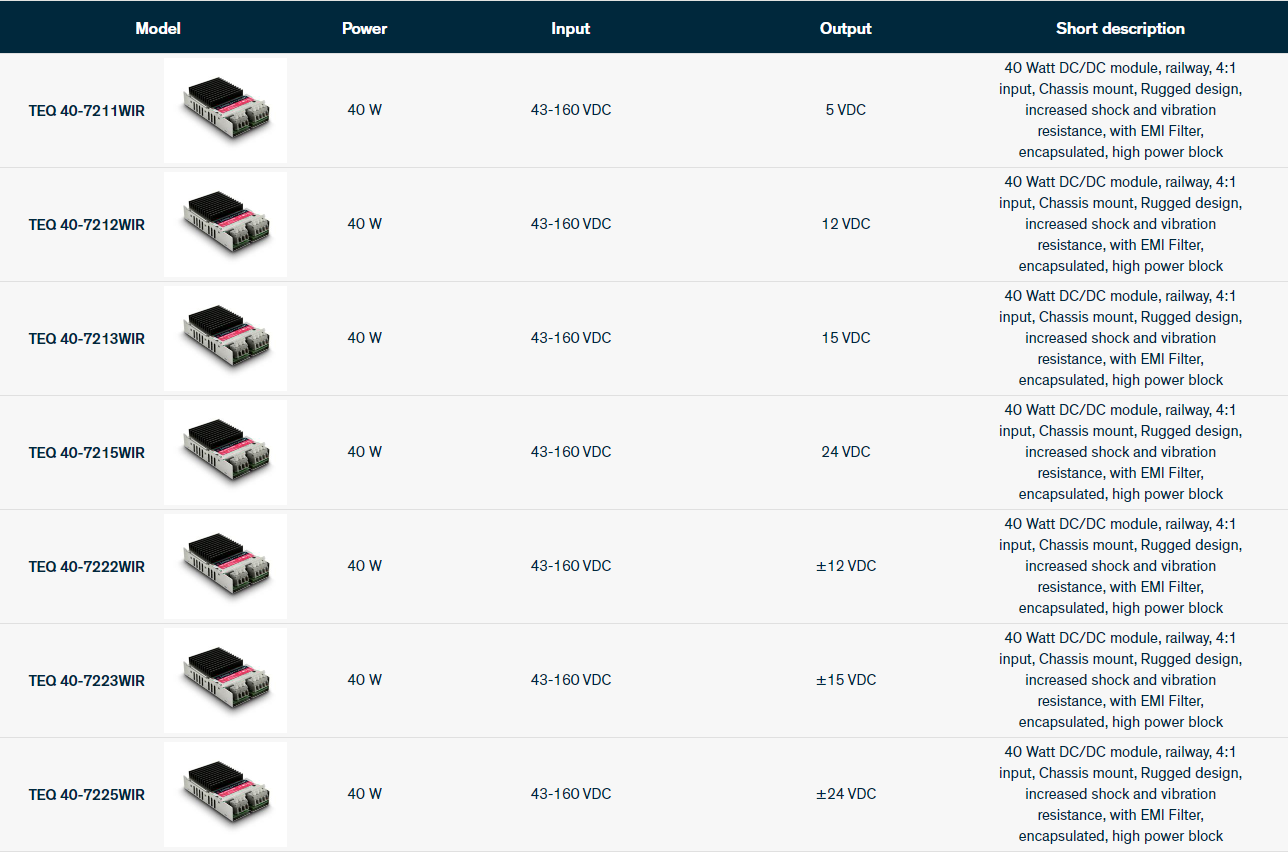The image size is (1288, 855).
Task: Open the TEQ 40-7215WIR model link
Action: [x=87, y=453]
